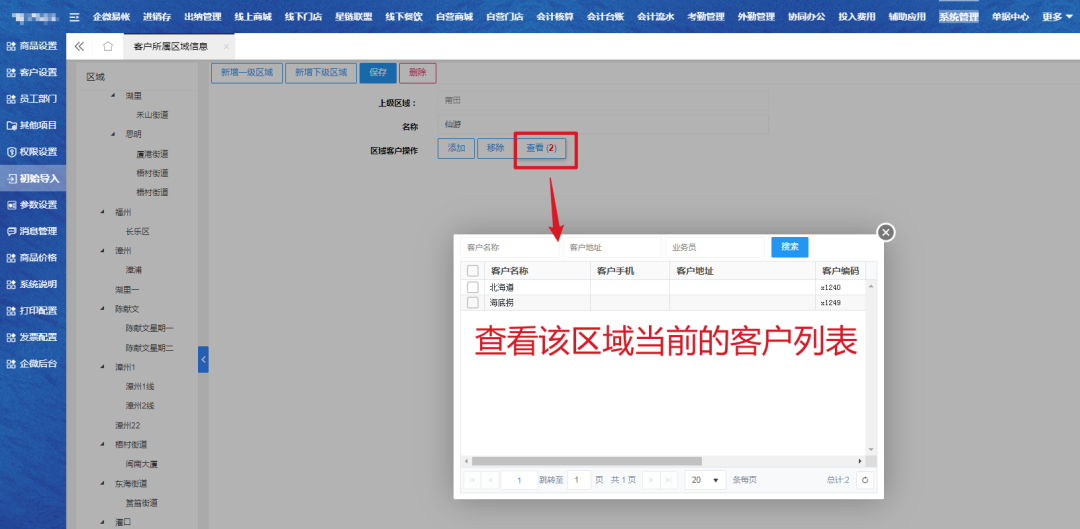Collapse the region tree panel handle
This screenshot has height=529, width=1080.
203,359
